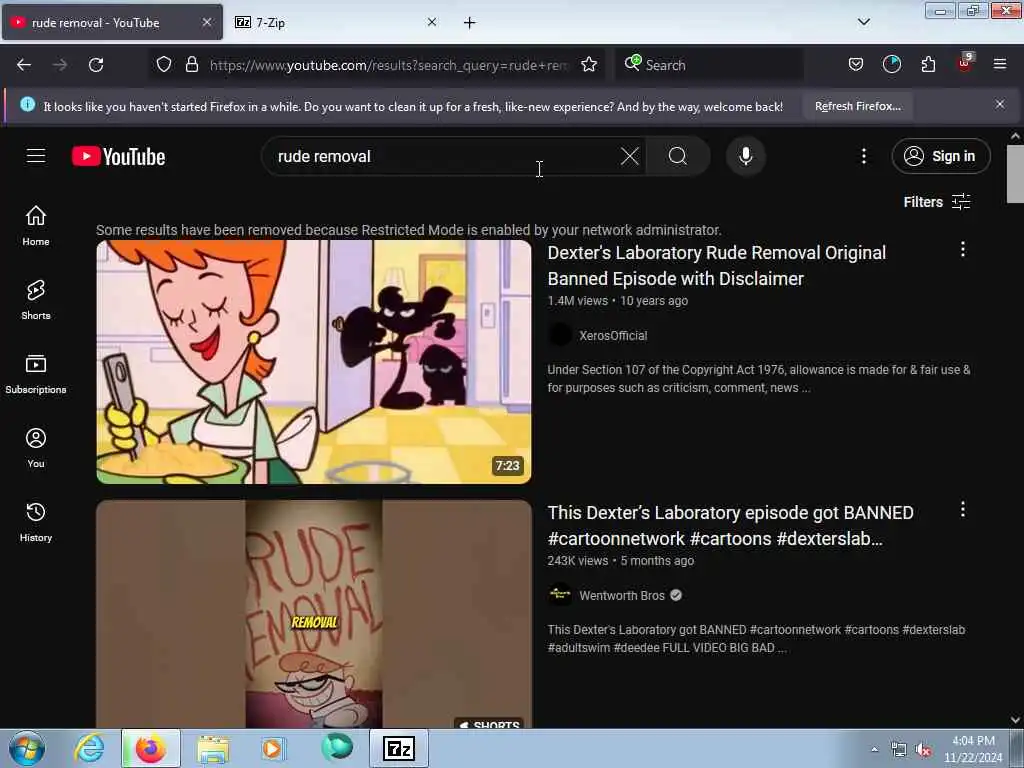
Task: Open the Rude Removal Shorts thumbnail
Action: [313, 614]
